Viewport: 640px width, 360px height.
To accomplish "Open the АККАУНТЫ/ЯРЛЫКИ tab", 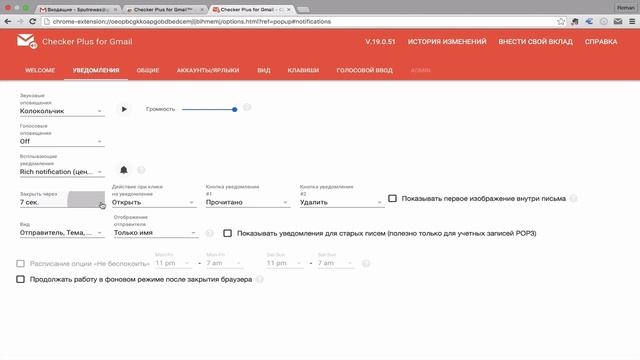I will pos(208,70).
